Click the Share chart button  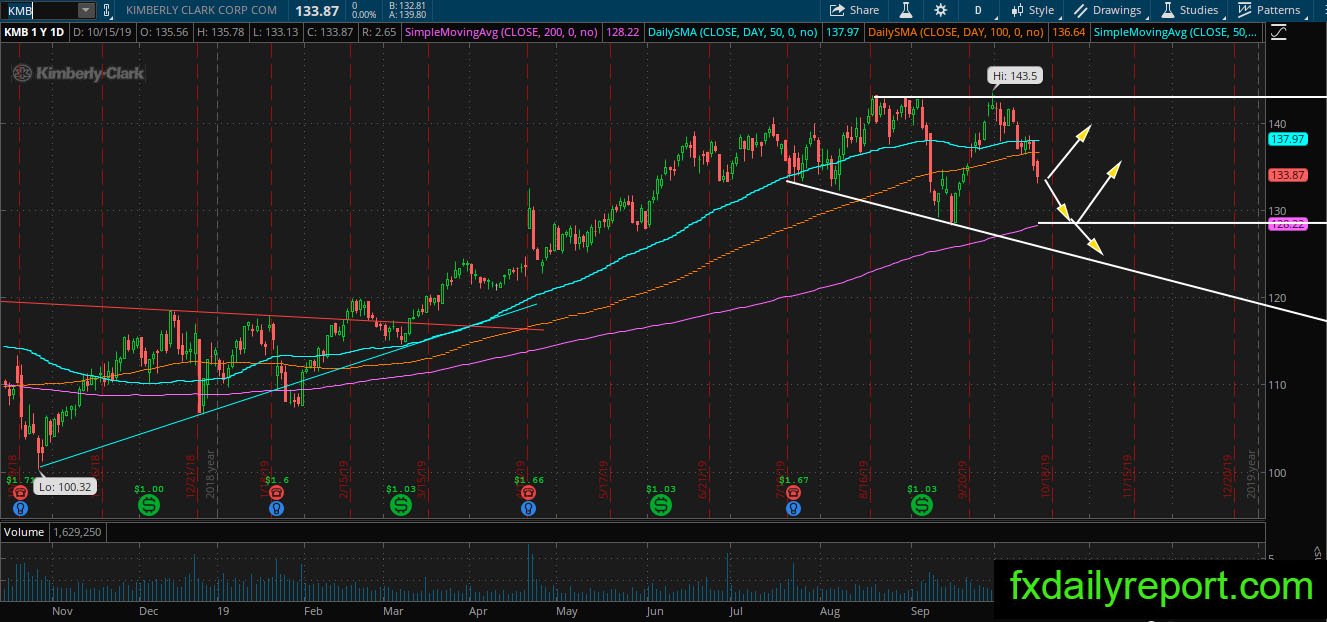coord(855,10)
